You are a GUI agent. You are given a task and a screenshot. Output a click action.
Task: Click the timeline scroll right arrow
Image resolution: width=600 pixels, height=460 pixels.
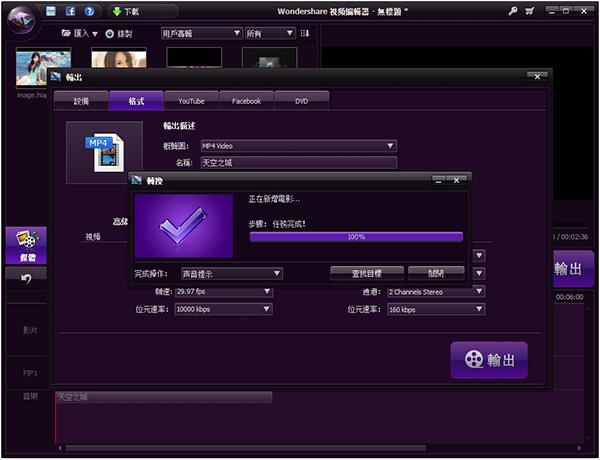tap(579, 447)
